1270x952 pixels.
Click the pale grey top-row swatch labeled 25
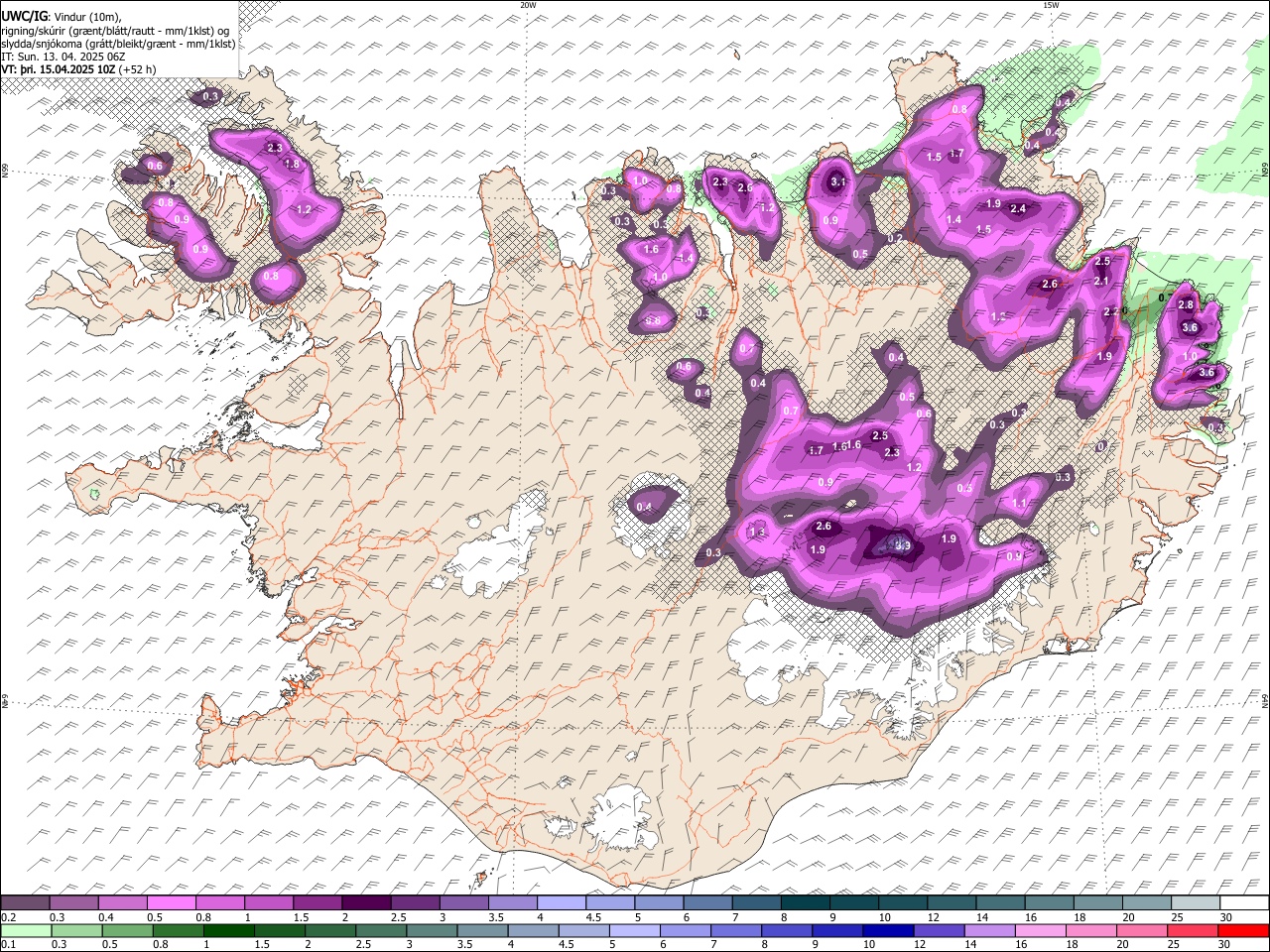(x=1196, y=903)
